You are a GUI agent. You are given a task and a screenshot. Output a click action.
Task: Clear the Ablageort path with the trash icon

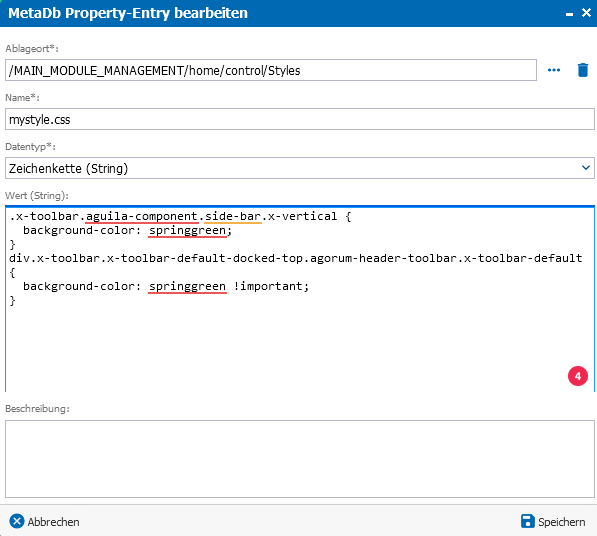583,70
